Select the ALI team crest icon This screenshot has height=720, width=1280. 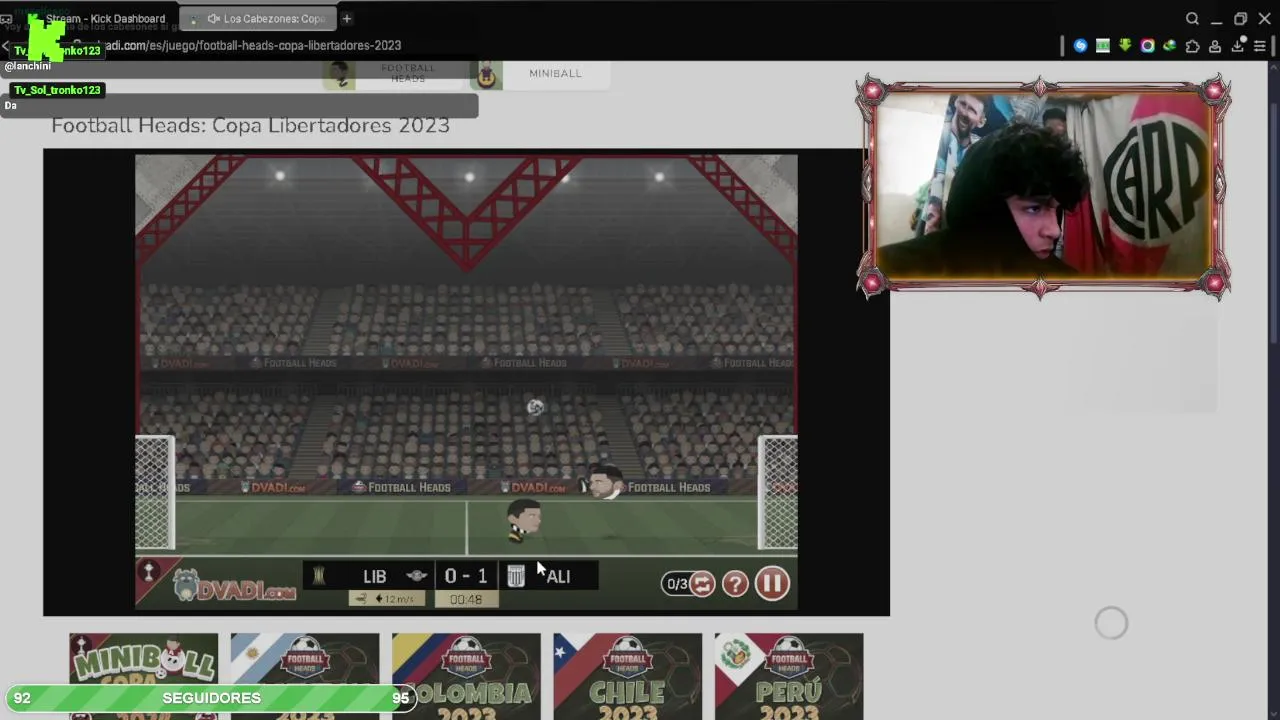pyautogui.click(x=516, y=576)
